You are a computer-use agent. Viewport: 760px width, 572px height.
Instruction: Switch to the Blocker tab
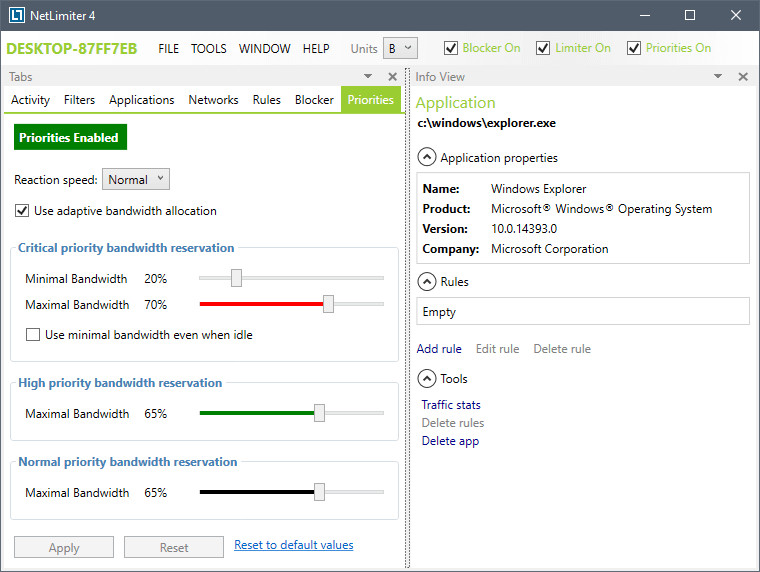(314, 100)
